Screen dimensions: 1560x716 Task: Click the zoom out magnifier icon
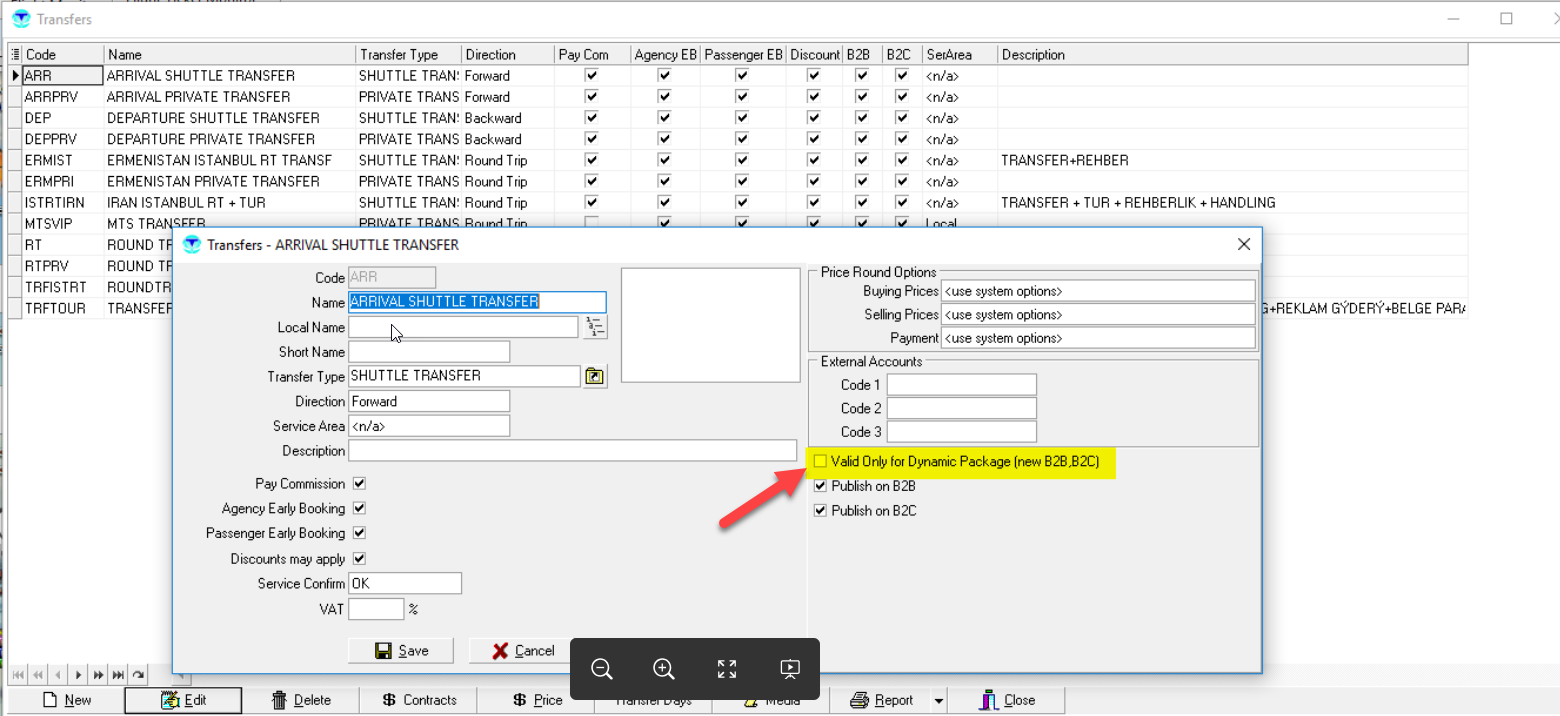(x=602, y=669)
